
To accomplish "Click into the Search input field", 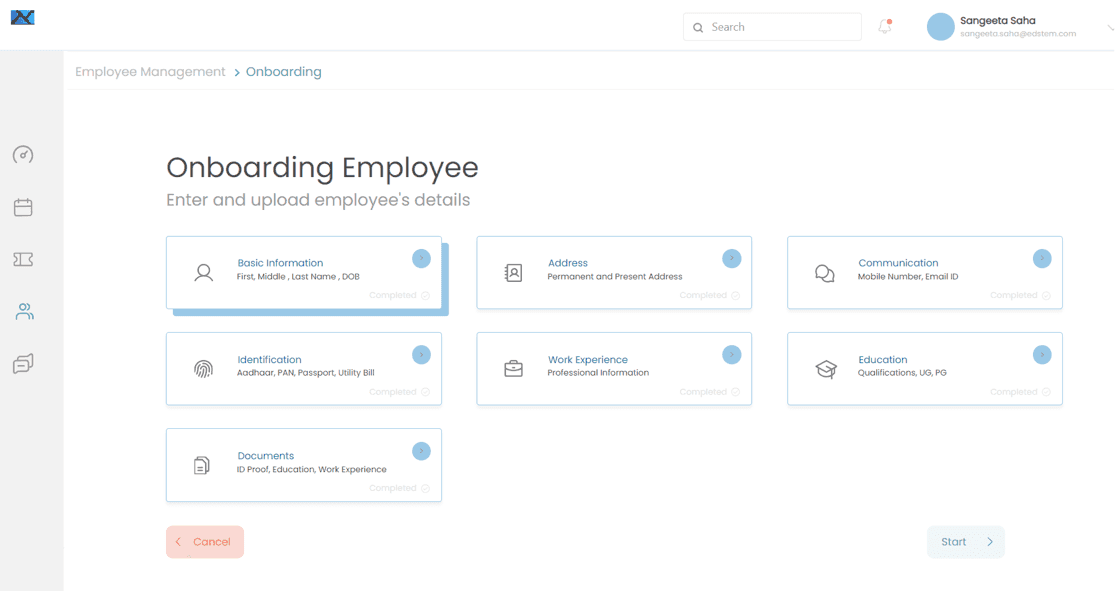I will [780, 27].
